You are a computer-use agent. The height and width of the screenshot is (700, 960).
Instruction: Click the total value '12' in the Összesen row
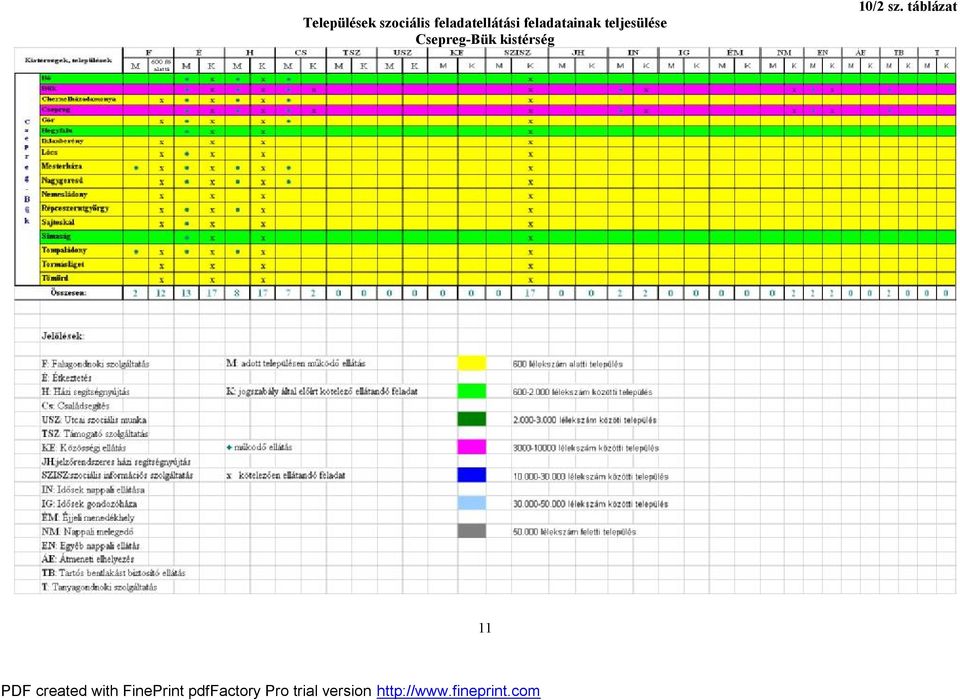pyautogui.click(x=160, y=293)
